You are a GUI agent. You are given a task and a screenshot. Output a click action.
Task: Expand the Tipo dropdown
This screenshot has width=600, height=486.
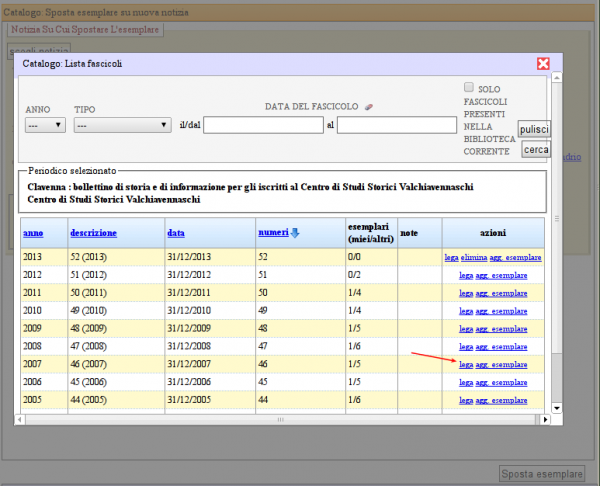tap(122, 125)
